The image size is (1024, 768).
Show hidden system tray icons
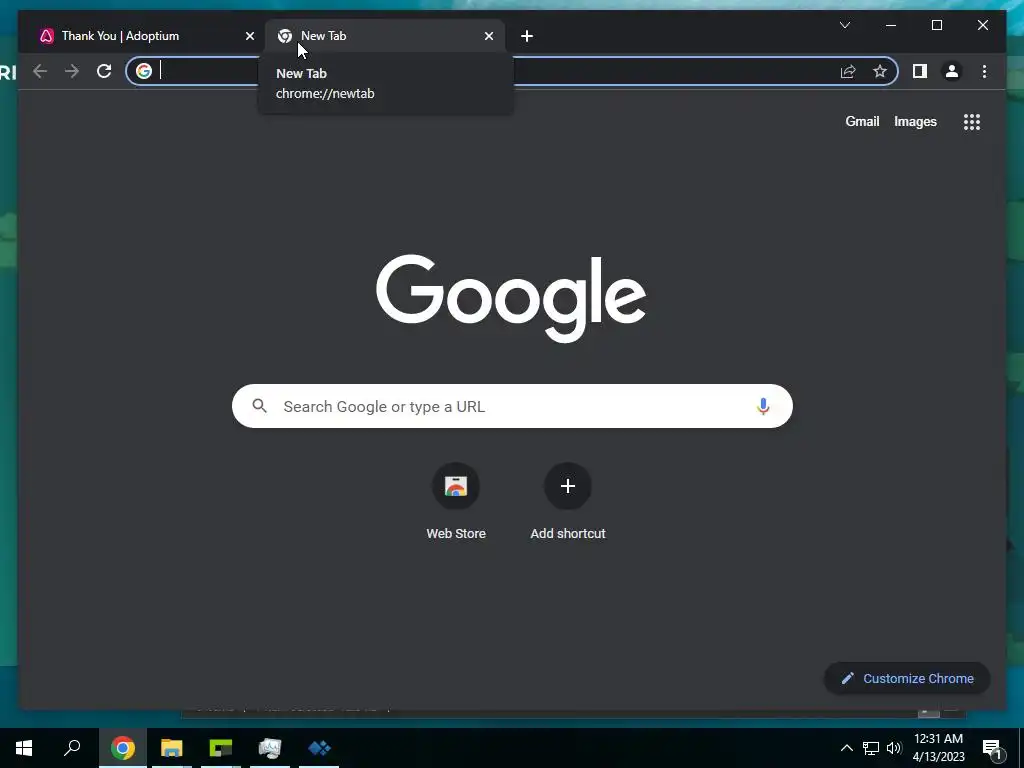846,748
